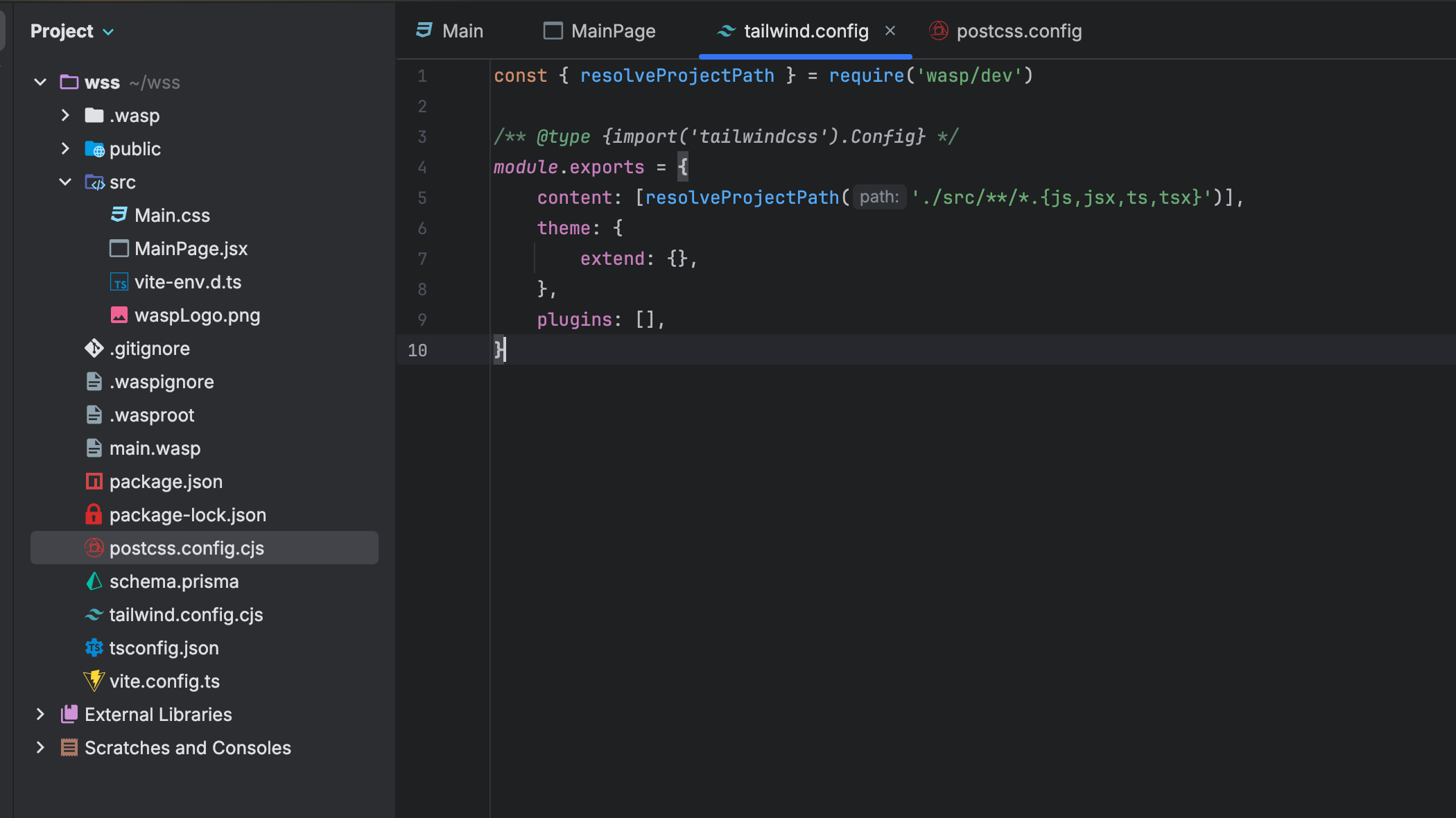
Task: Select schema.prisma in project tree
Action: click(205, 582)
